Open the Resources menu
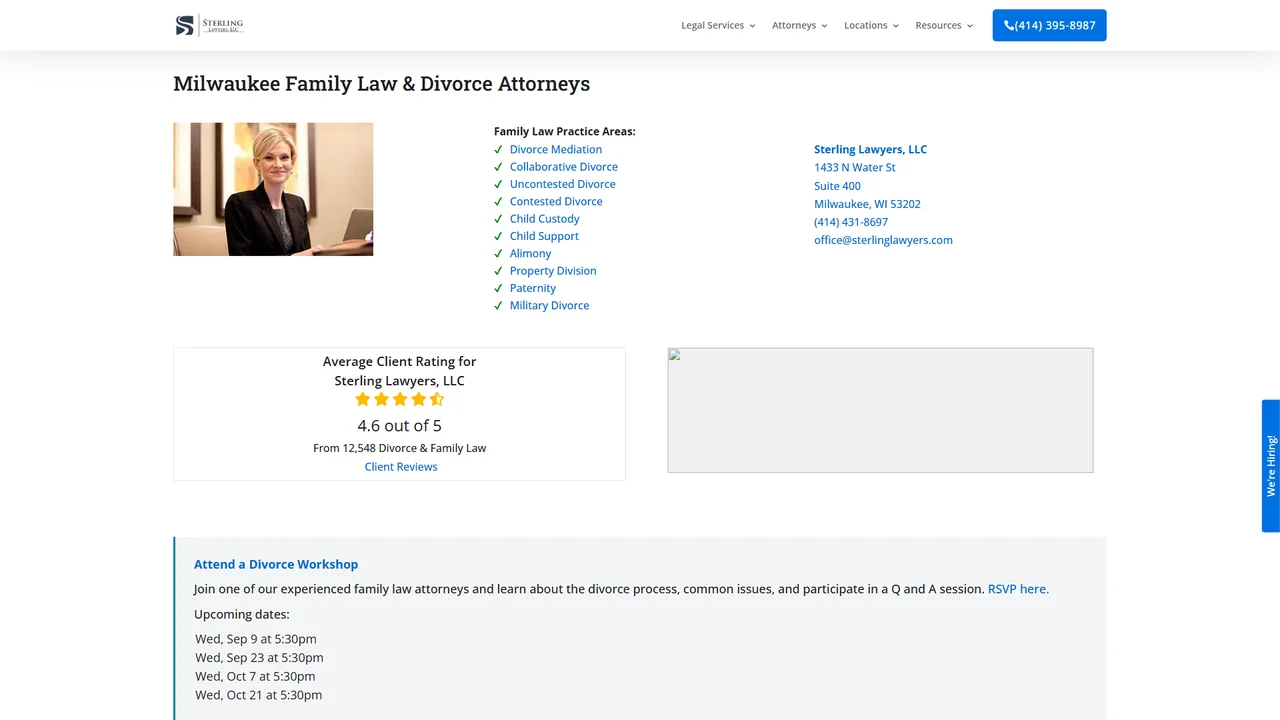This screenshot has height=720, width=1280. [x=944, y=26]
